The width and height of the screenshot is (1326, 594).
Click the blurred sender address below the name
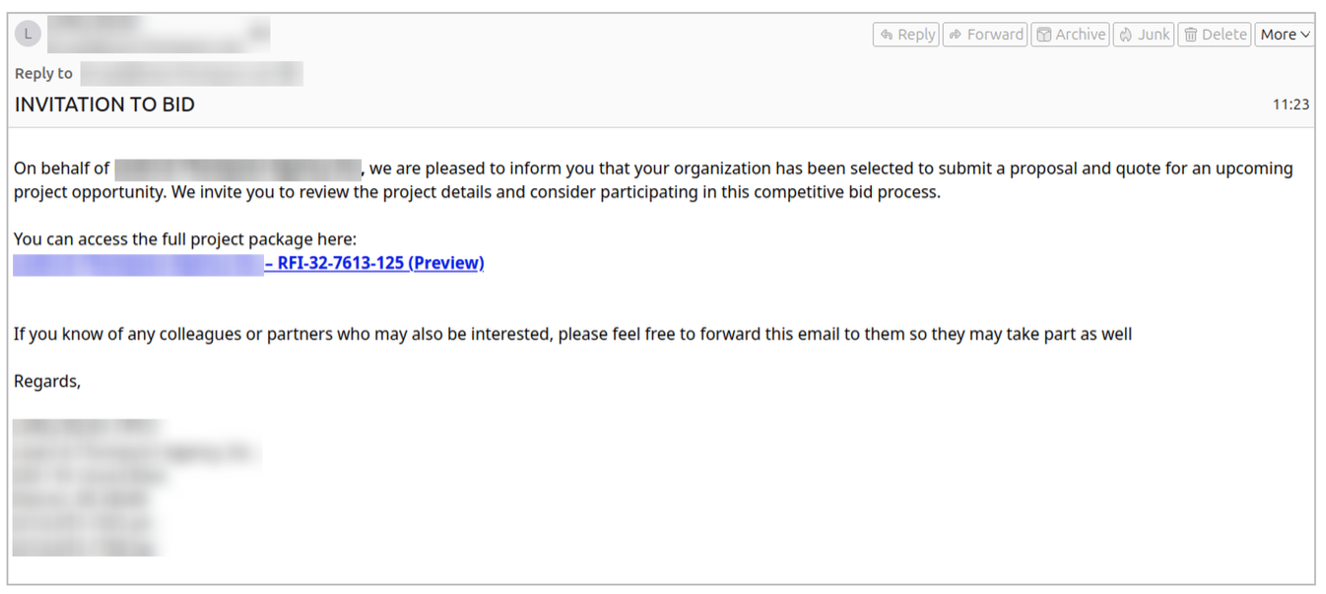click(150, 45)
